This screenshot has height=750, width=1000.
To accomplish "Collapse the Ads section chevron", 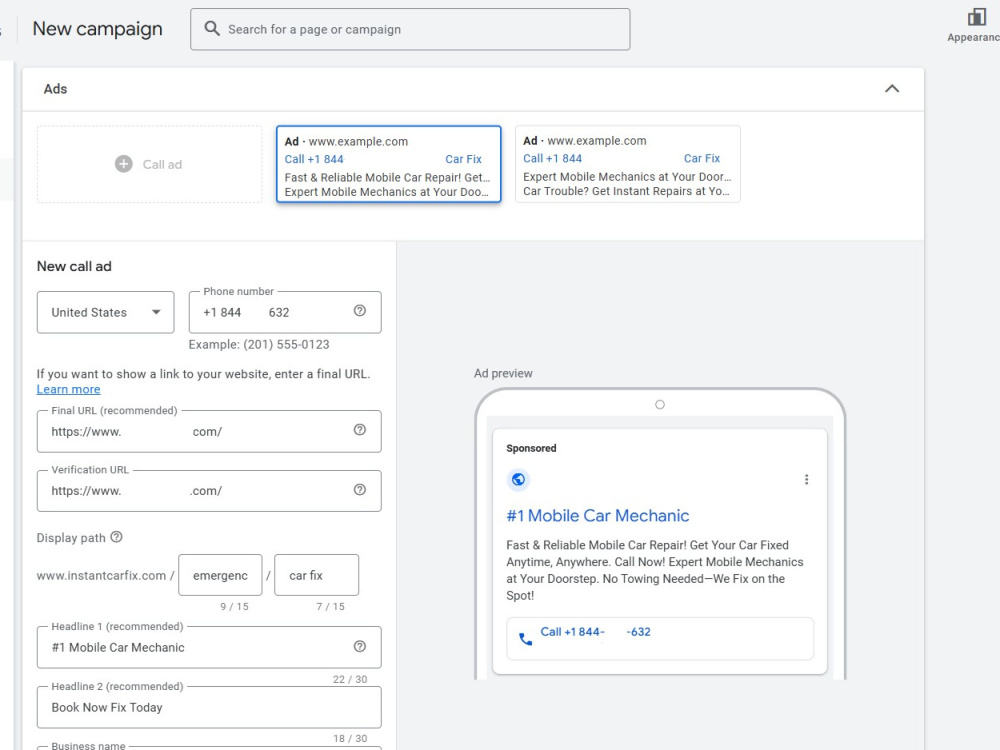I will [x=892, y=89].
